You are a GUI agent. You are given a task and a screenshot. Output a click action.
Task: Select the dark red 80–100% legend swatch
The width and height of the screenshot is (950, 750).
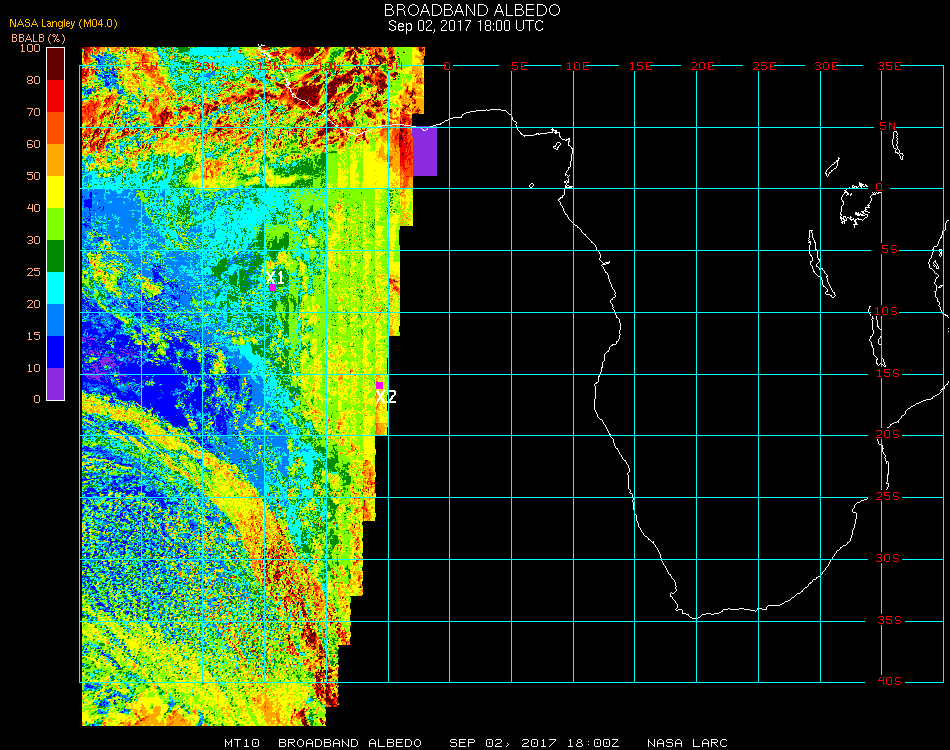(x=56, y=64)
